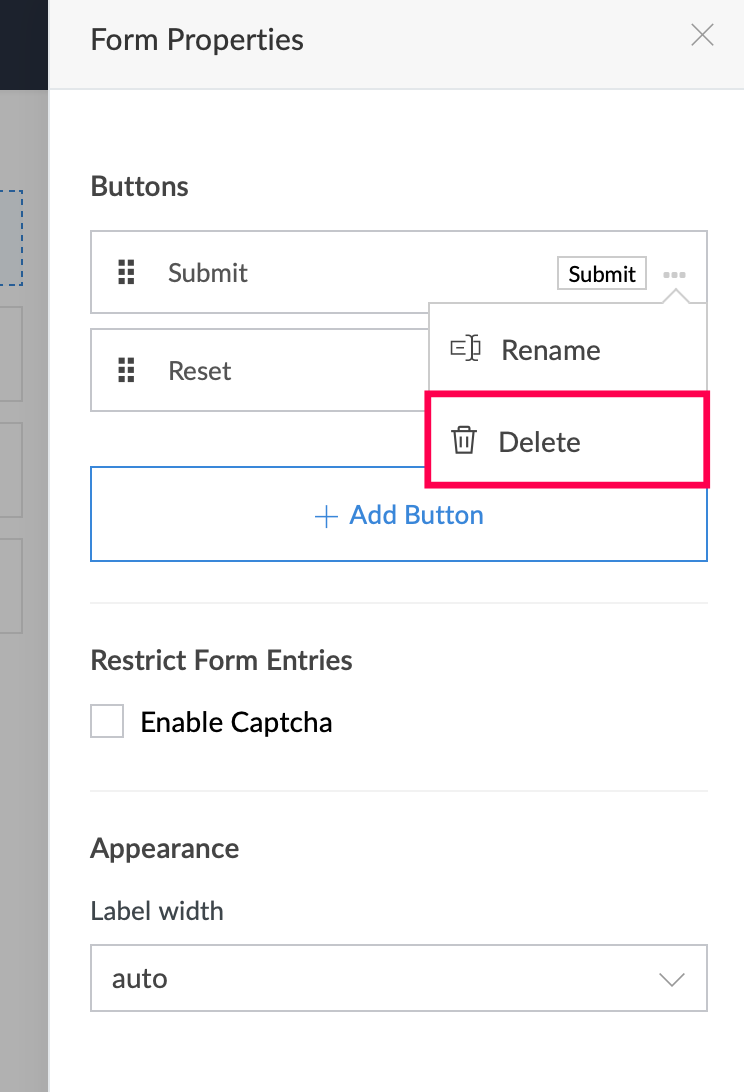Image resolution: width=744 pixels, height=1092 pixels.
Task: Click the Submit type badge
Action: (x=601, y=274)
